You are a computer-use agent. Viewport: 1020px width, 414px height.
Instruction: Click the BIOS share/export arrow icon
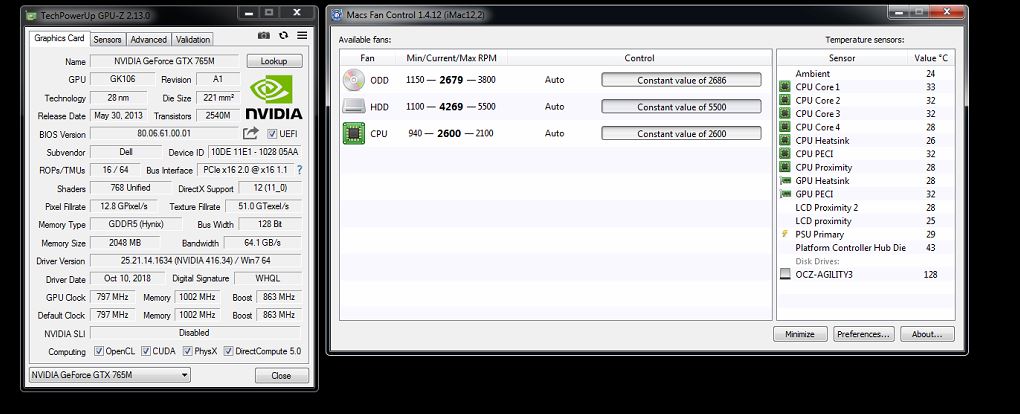point(251,133)
